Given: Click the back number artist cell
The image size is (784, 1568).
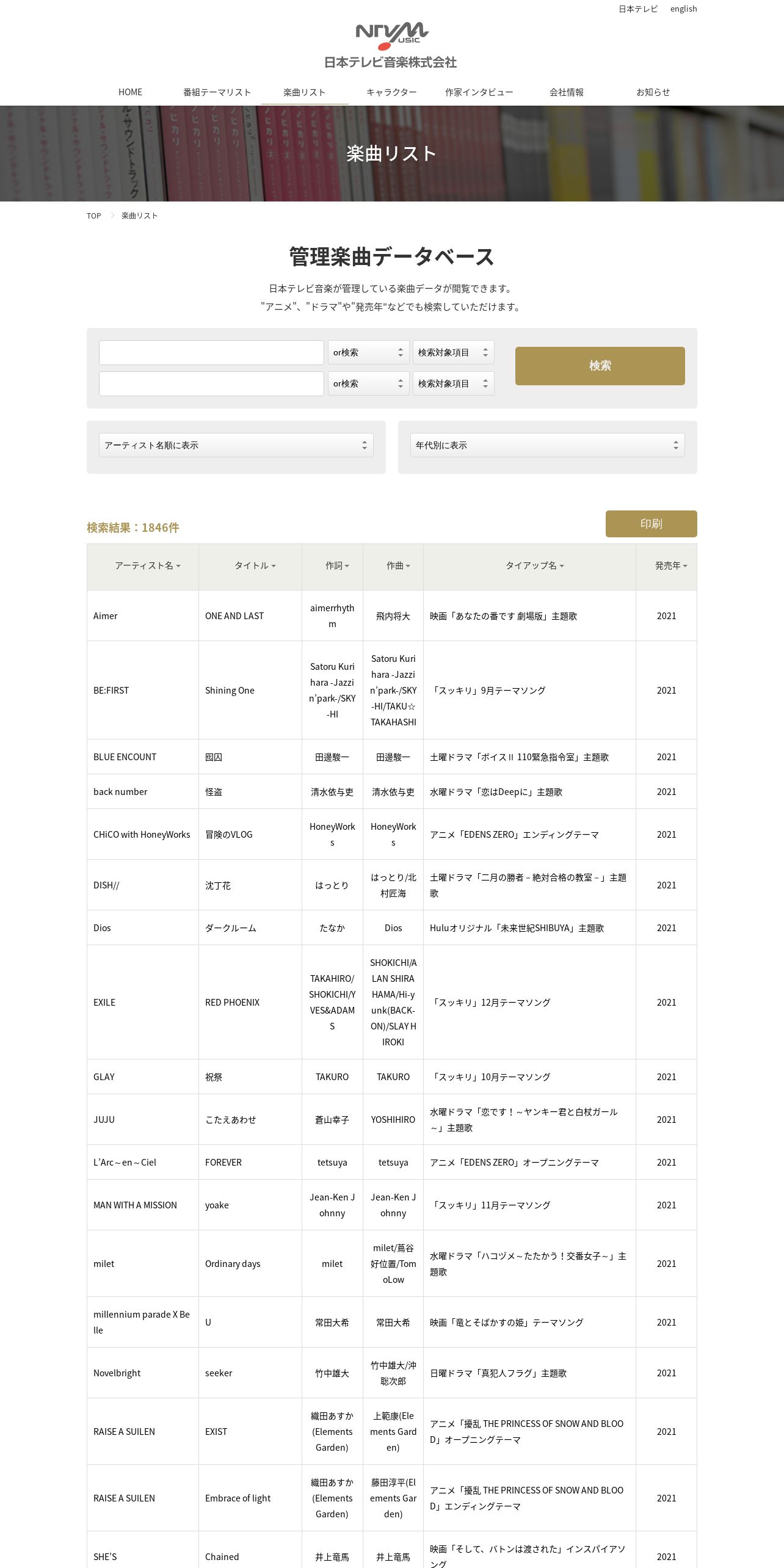Looking at the screenshot, I should click(143, 792).
